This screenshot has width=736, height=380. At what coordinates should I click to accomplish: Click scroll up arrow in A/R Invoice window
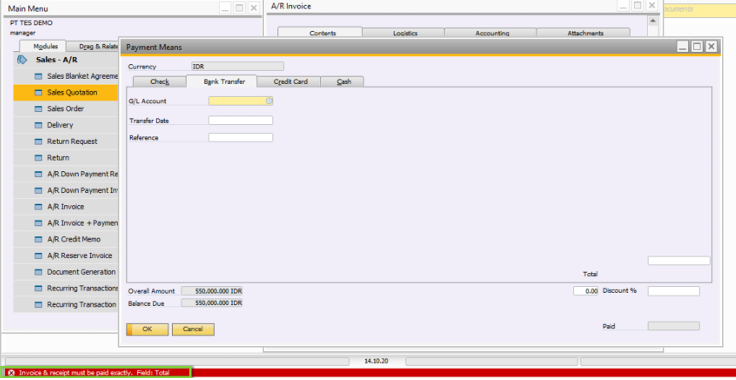(652, 21)
